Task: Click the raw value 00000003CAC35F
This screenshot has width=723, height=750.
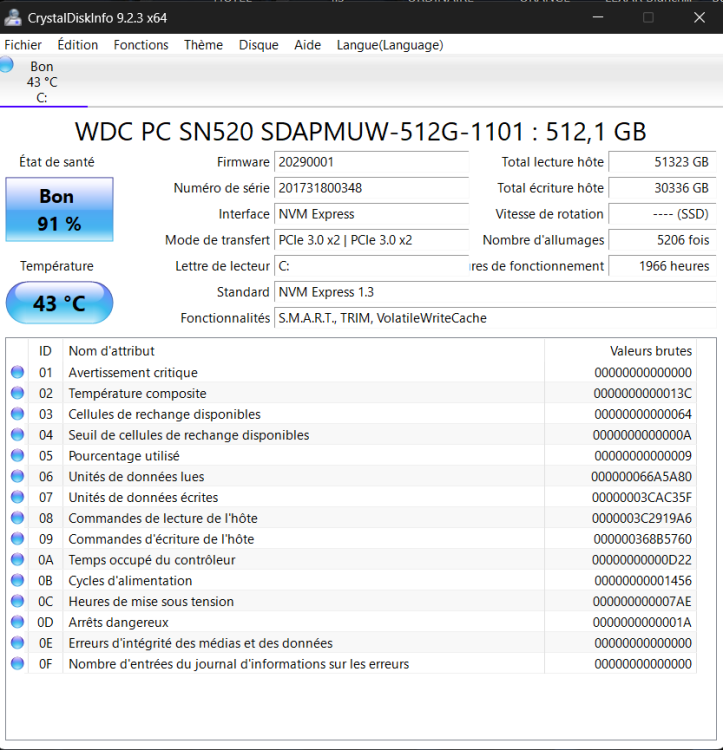Action: coord(642,497)
